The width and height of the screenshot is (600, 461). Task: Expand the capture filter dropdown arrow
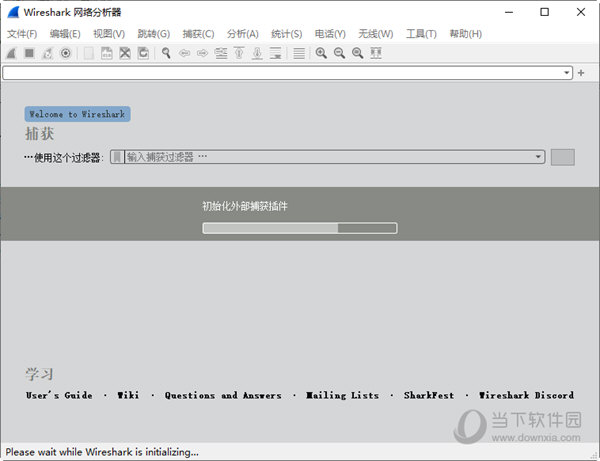point(538,157)
